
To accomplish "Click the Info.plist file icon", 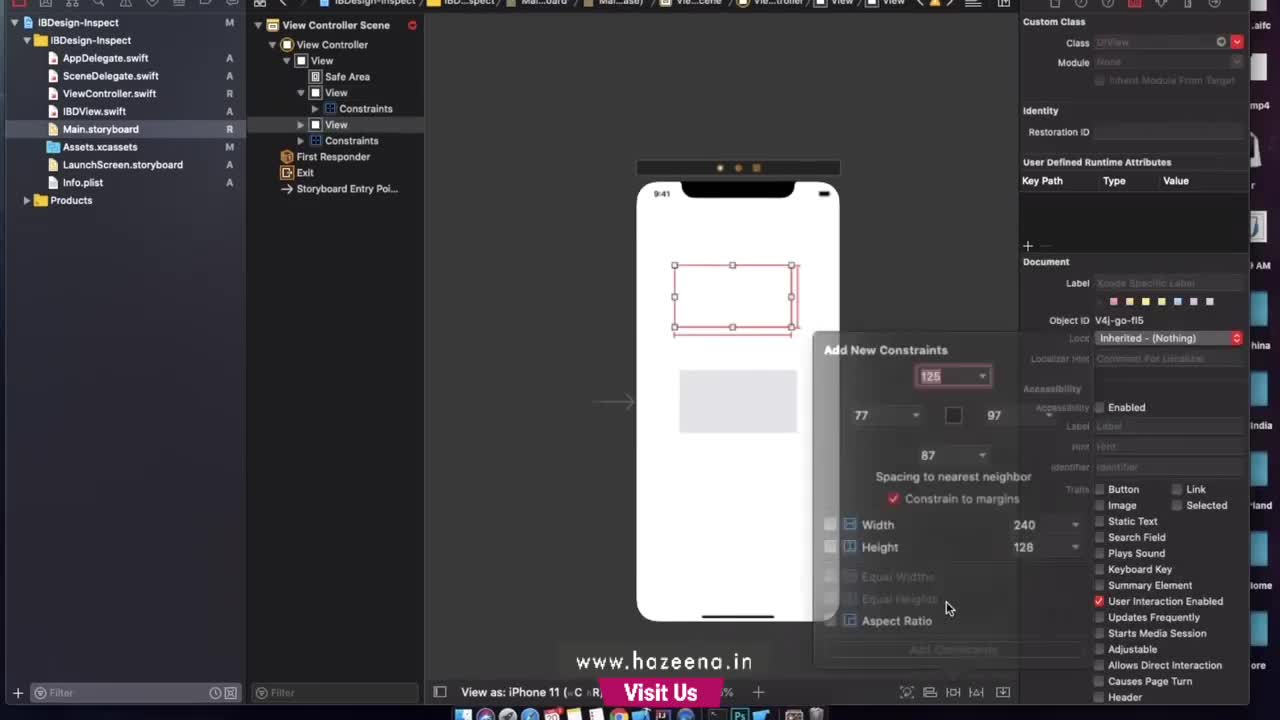I will 54,183.
